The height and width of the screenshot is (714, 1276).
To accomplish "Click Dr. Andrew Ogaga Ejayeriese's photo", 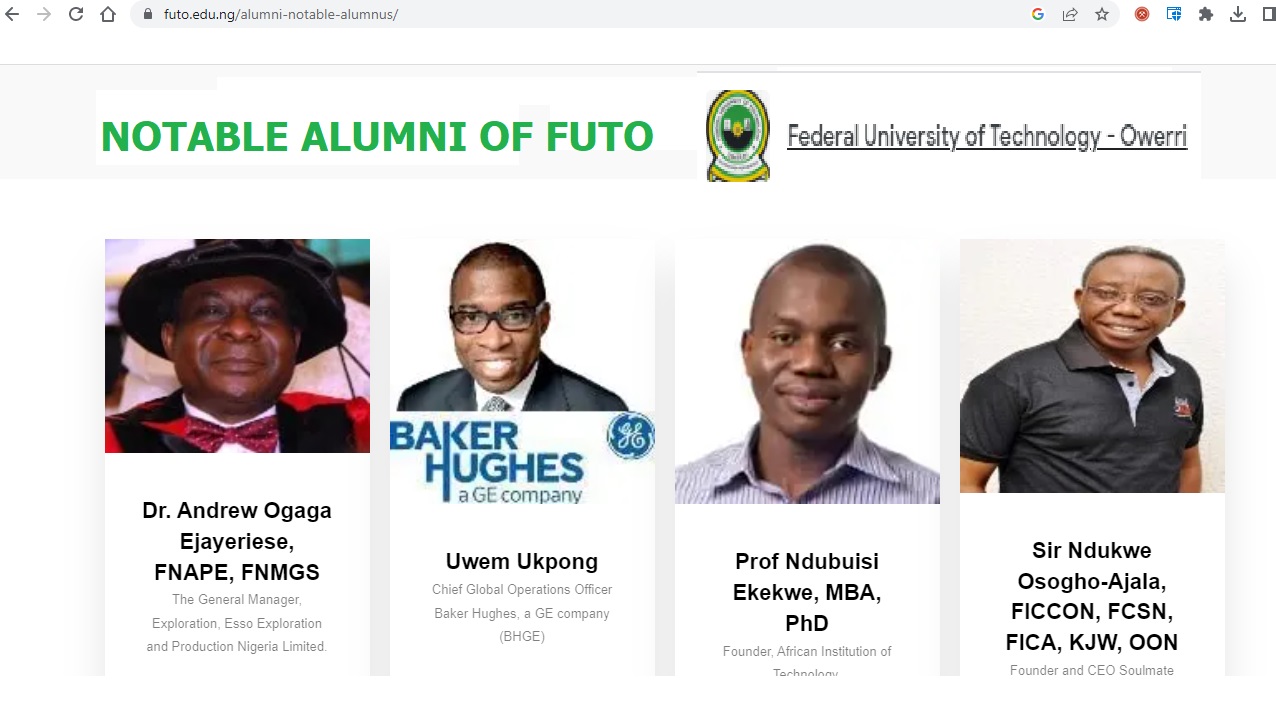I will (237, 346).
